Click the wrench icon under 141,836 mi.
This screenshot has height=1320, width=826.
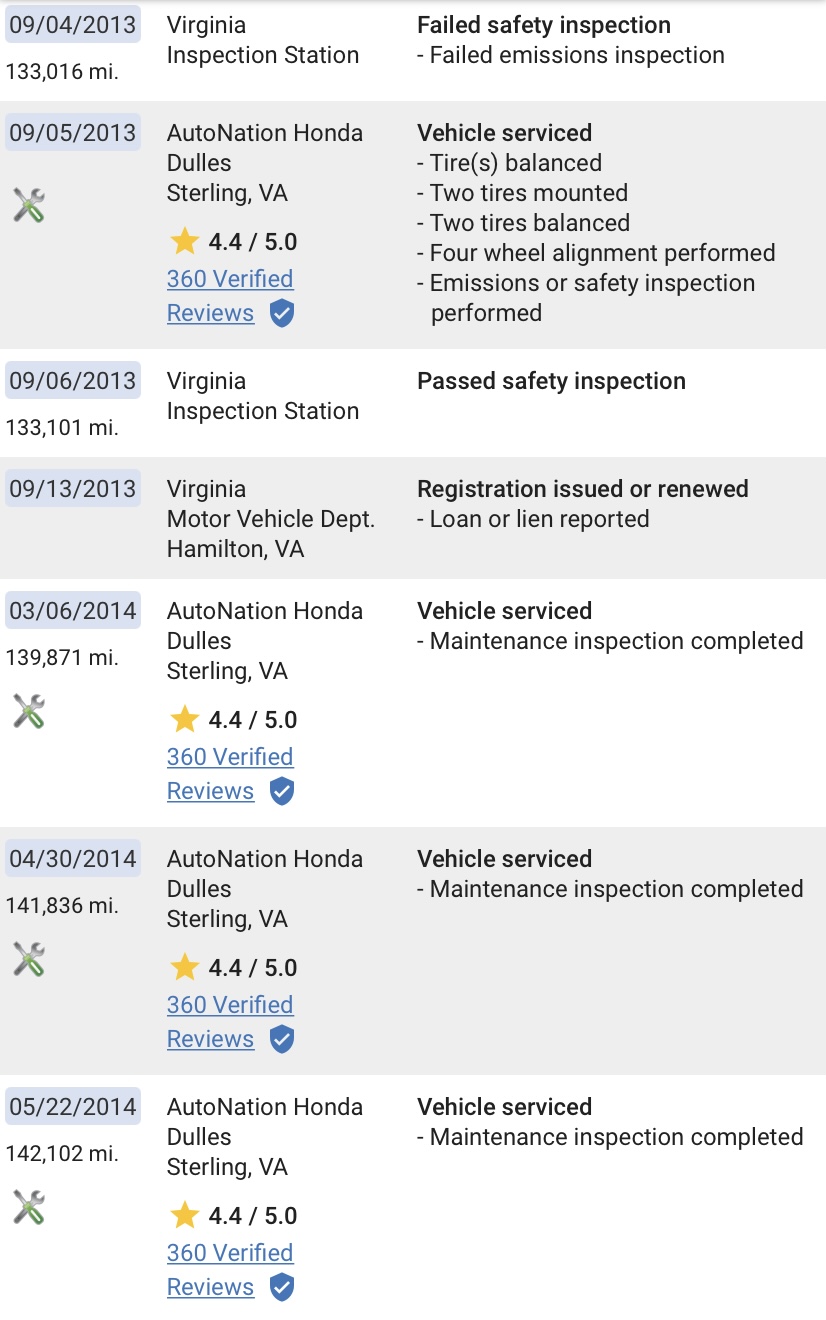click(x=29, y=959)
